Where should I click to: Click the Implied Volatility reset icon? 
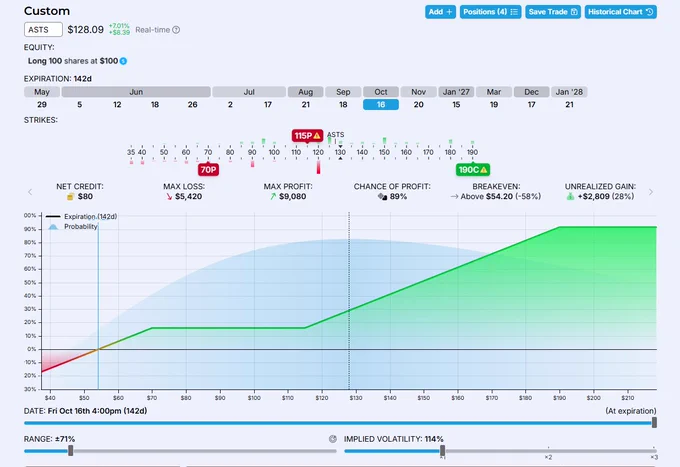pos(333,439)
